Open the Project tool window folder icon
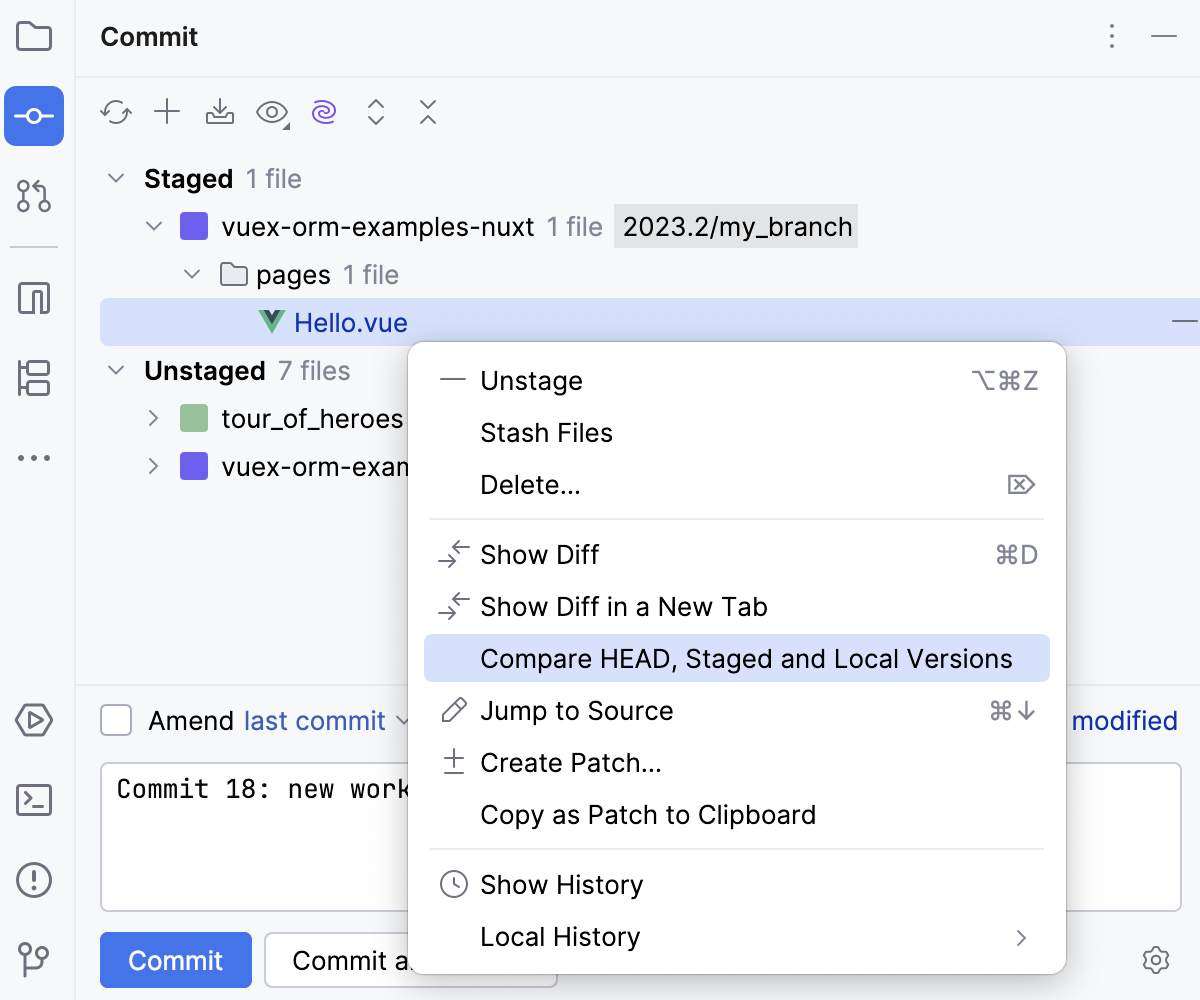 pyautogui.click(x=34, y=37)
